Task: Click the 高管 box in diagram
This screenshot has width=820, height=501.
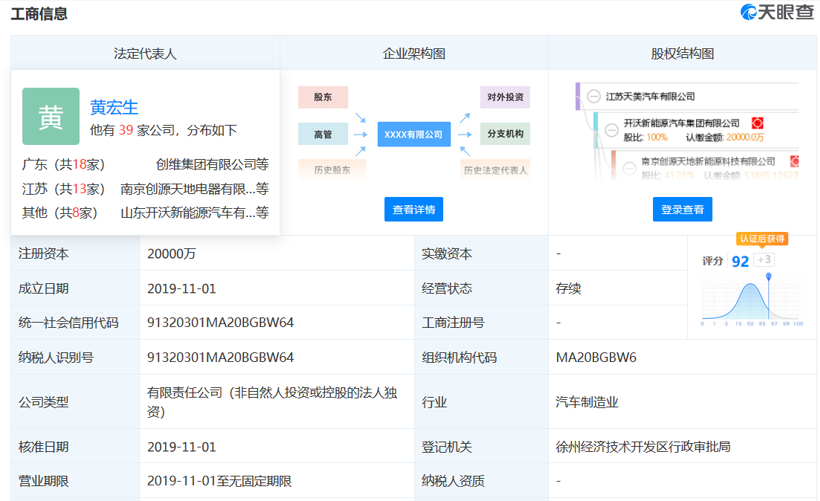Action: (x=323, y=134)
